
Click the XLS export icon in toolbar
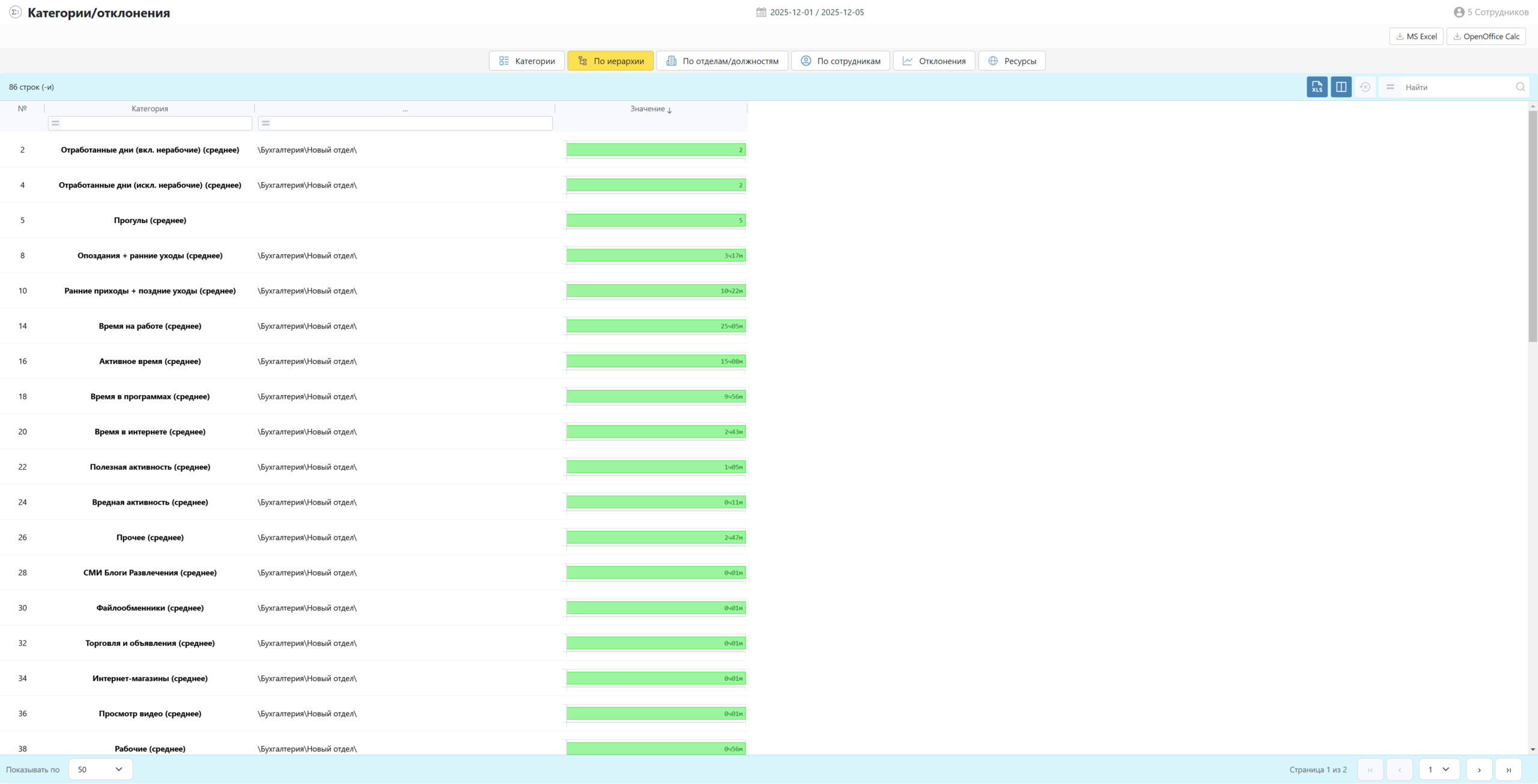click(1316, 87)
